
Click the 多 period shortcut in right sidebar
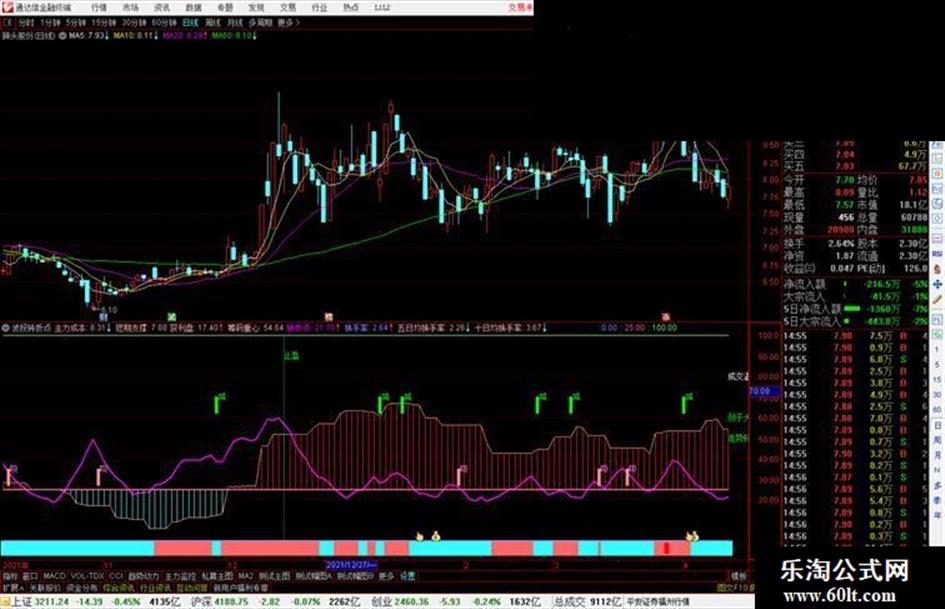pos(937,485)
